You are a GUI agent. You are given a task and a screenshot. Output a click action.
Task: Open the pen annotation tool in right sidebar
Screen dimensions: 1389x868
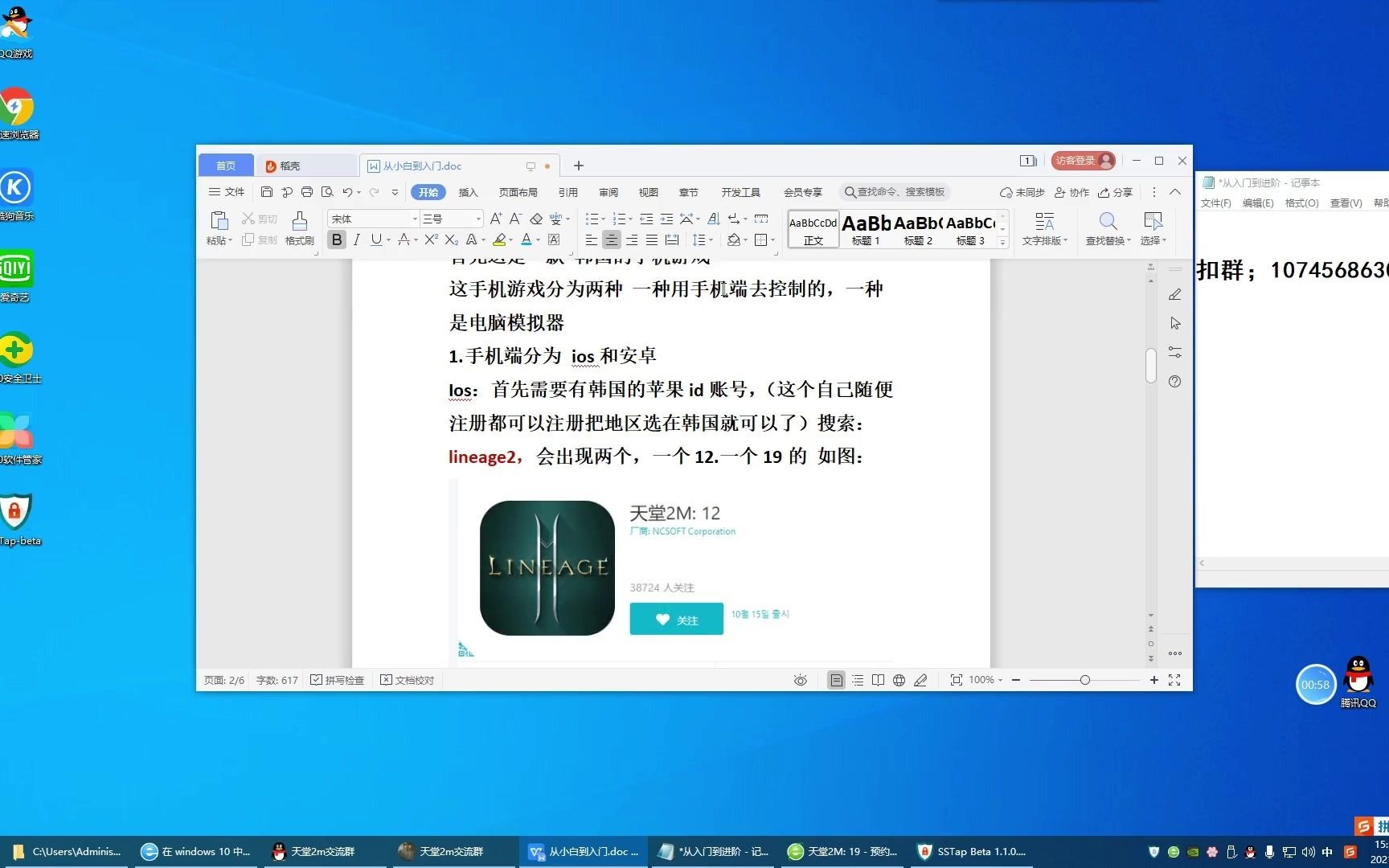(x=1175, y=295)
